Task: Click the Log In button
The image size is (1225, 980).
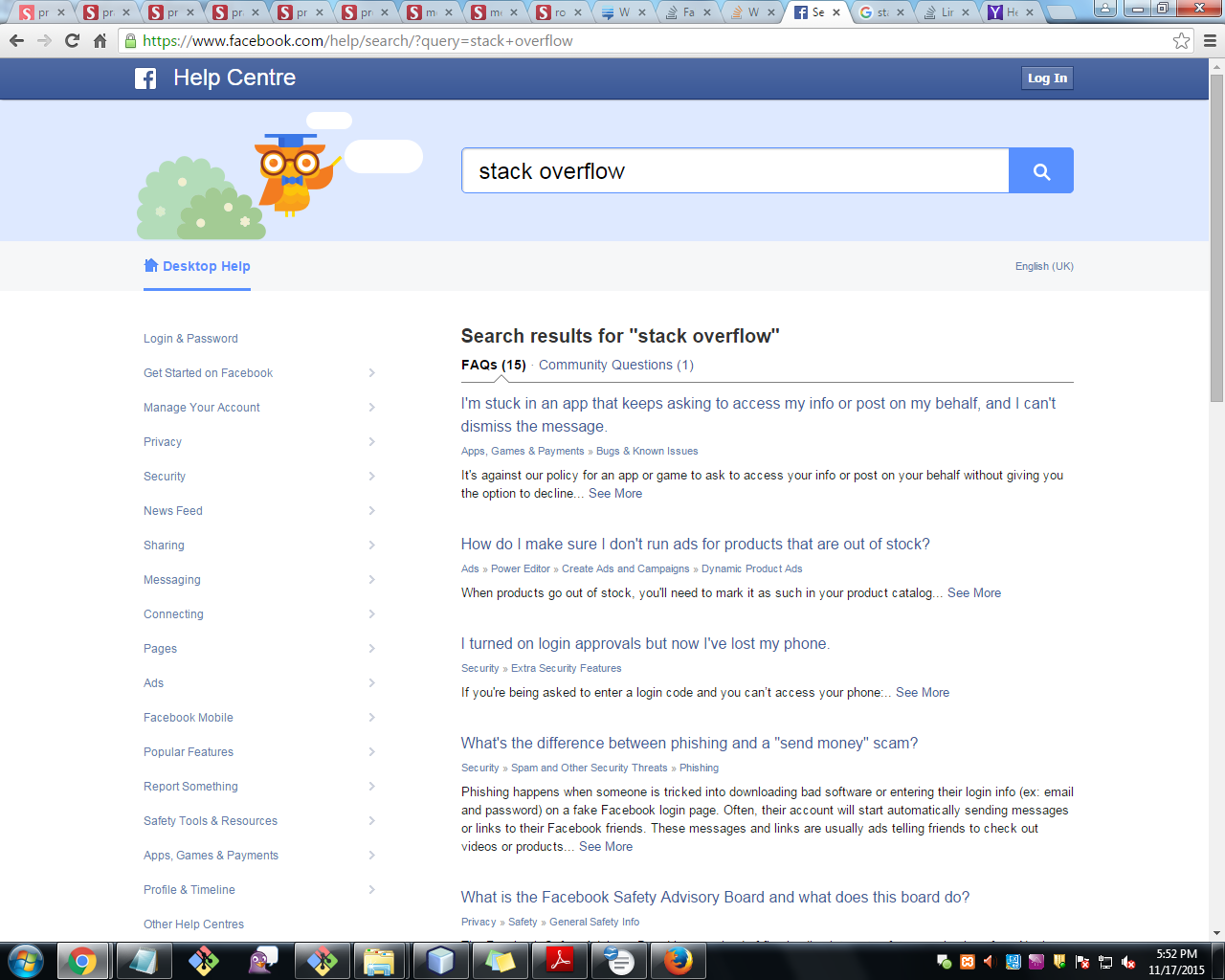Action: [x=1047, y=78]
